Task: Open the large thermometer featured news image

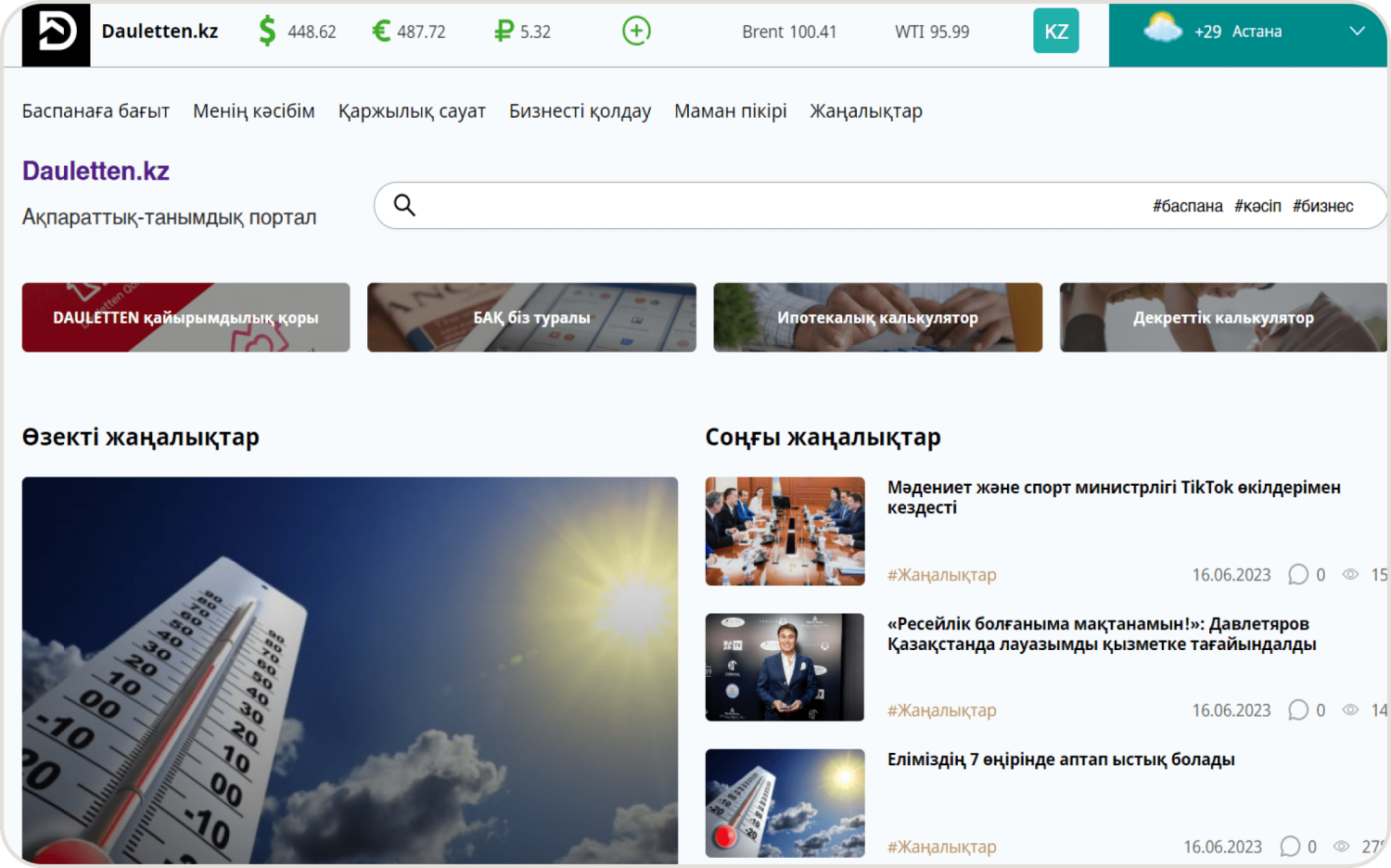Action: [350, 670]
